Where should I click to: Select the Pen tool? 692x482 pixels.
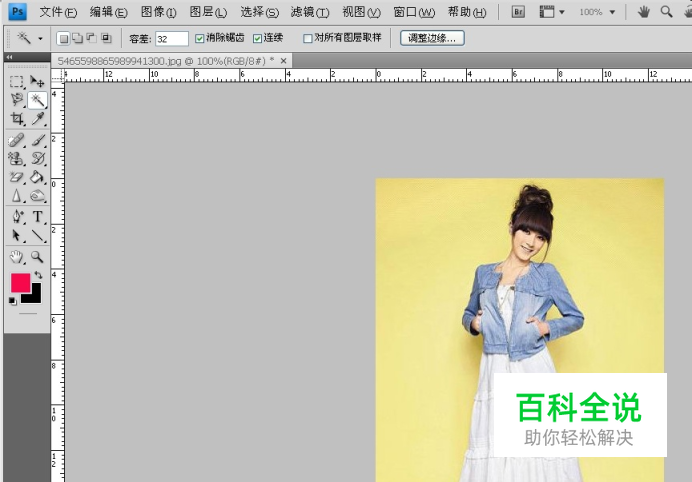[17, 217]
